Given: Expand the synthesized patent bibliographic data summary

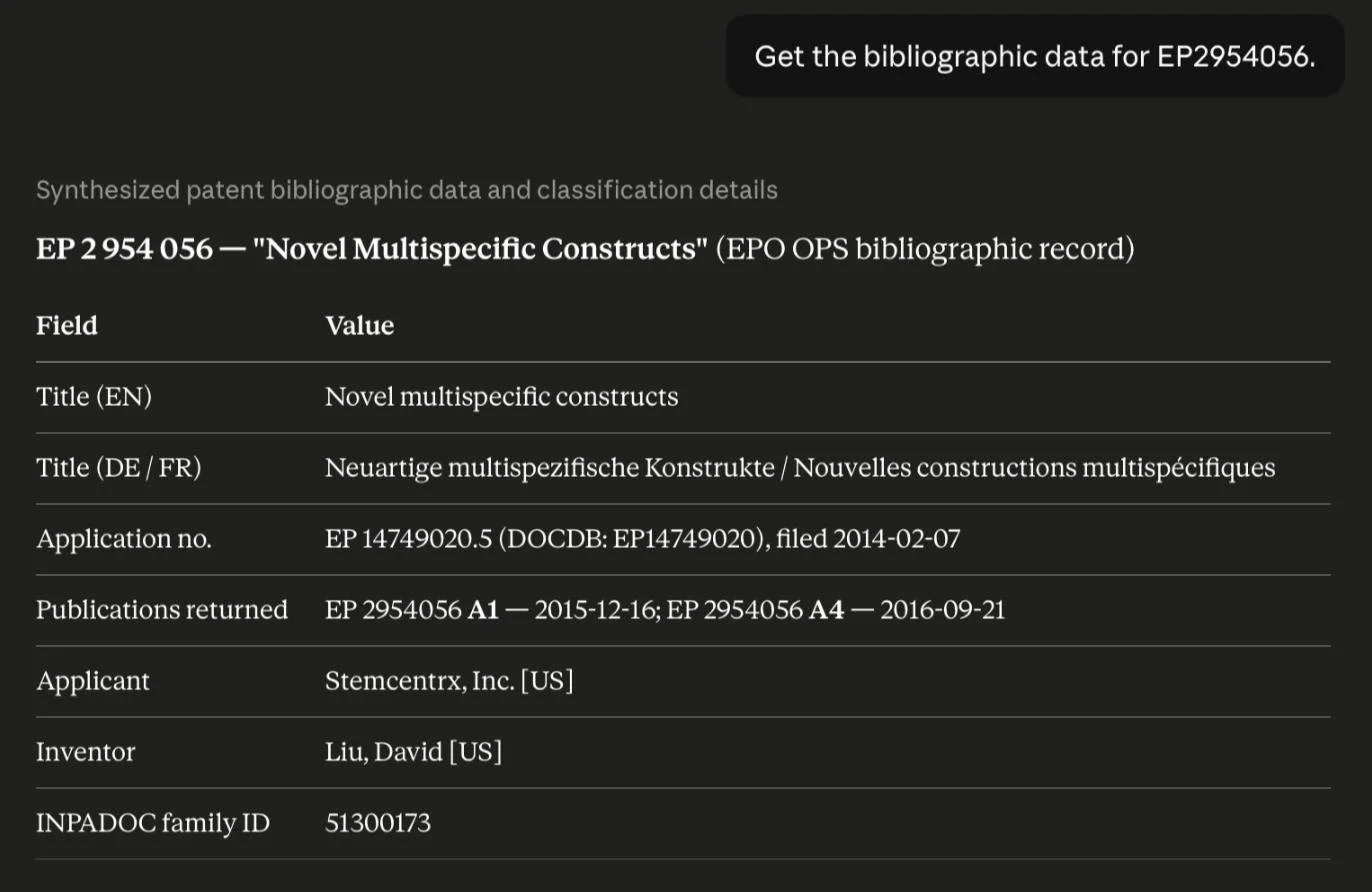Looking at the screenshot, I should [x=407, y=190].
